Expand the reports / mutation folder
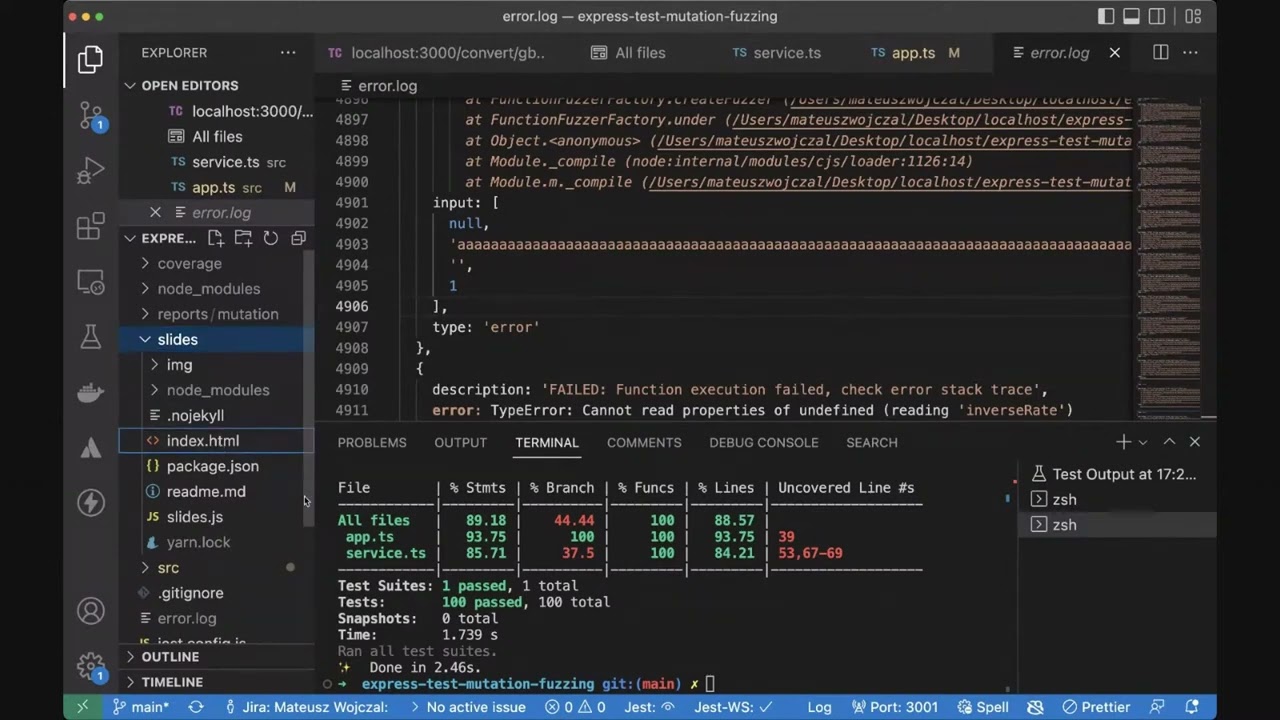The height and width of the screenshot is (720, 1280). pos(217,313)
